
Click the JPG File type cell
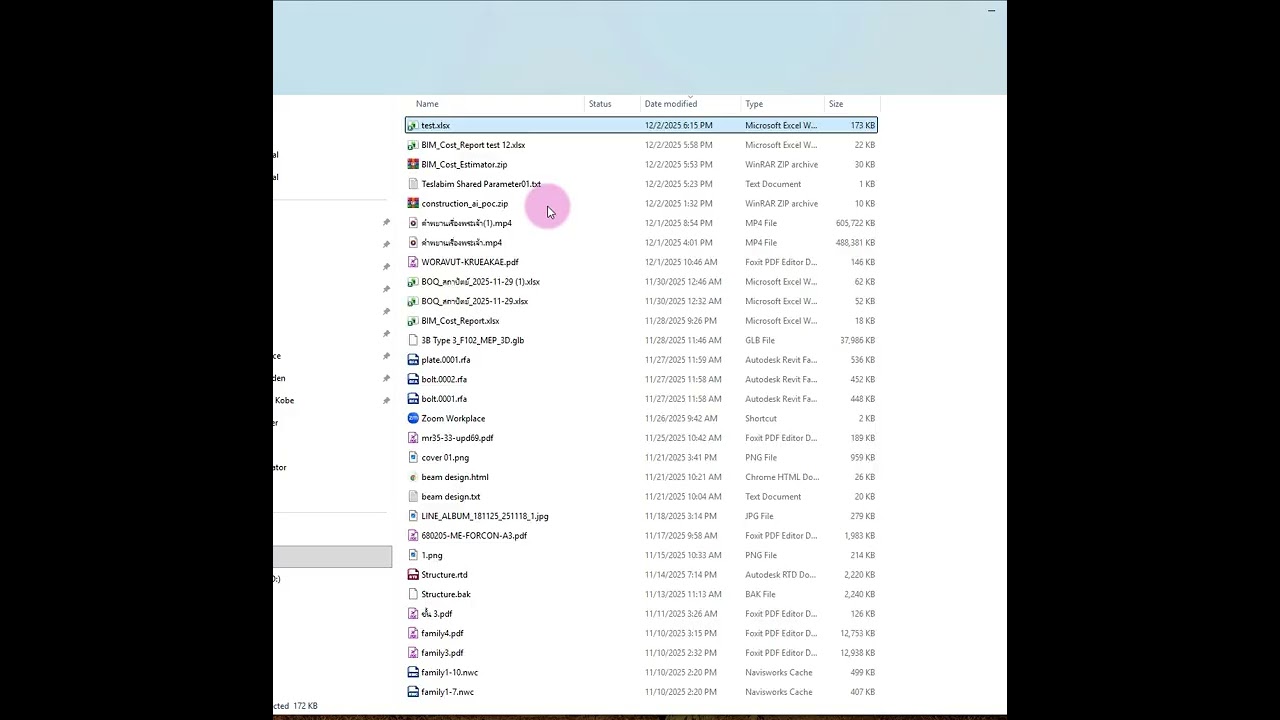tap(759, 516)
